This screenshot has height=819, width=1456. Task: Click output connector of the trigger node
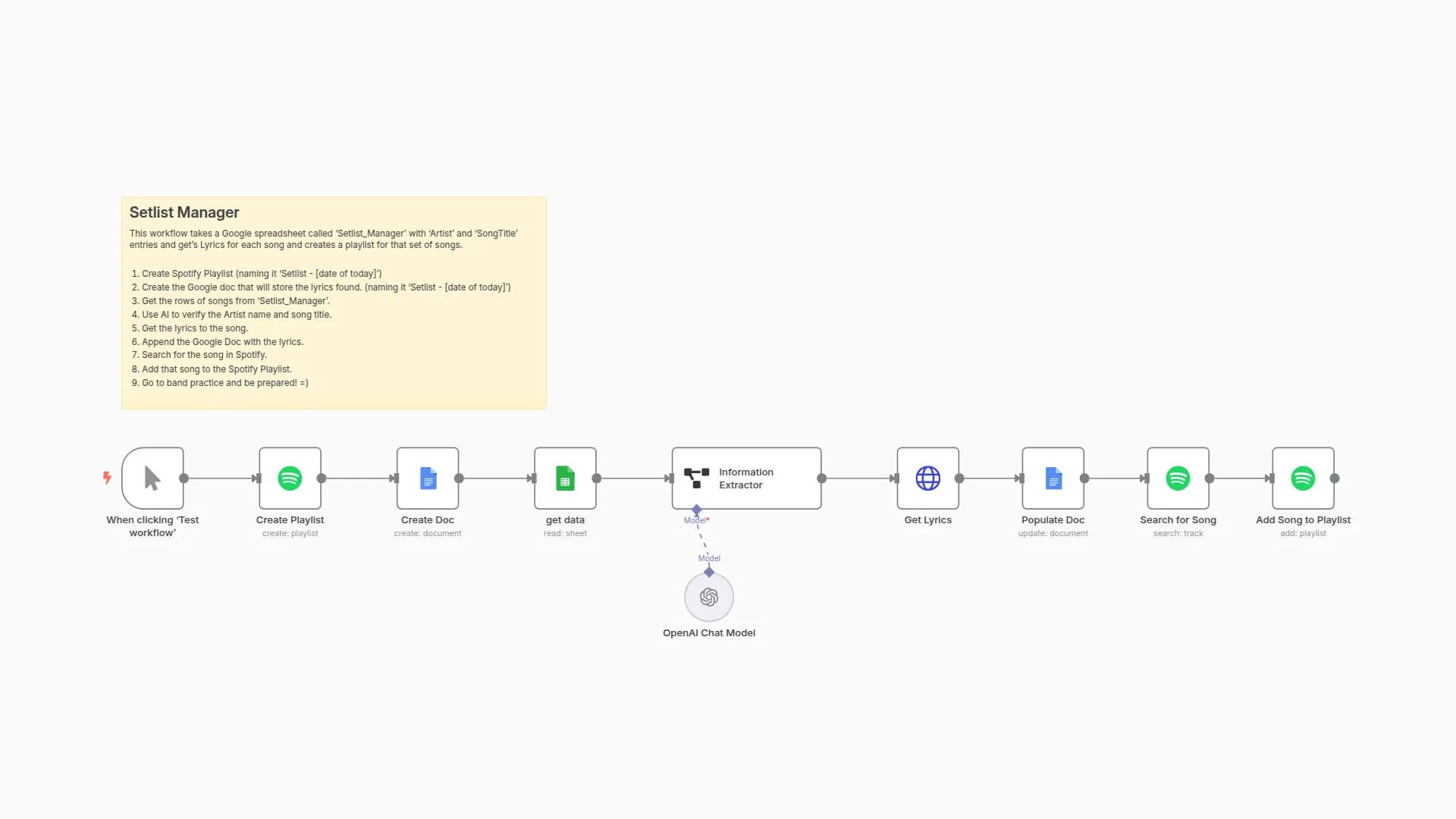[x=184, y=479]
